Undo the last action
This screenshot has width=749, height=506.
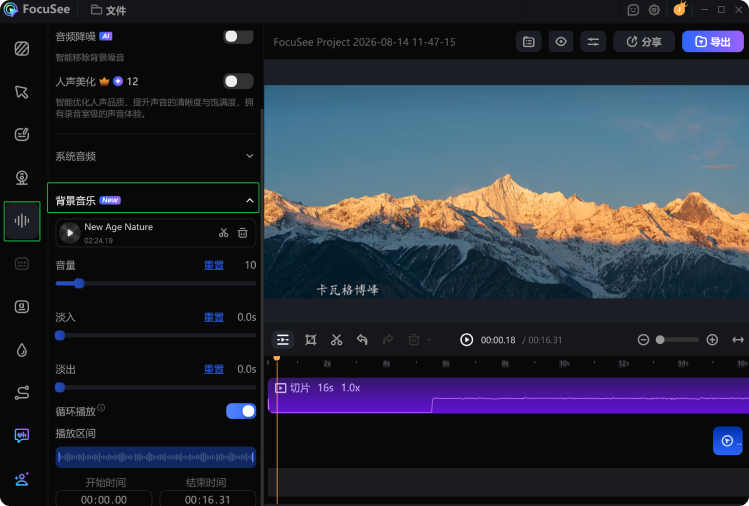click(362, 340)
